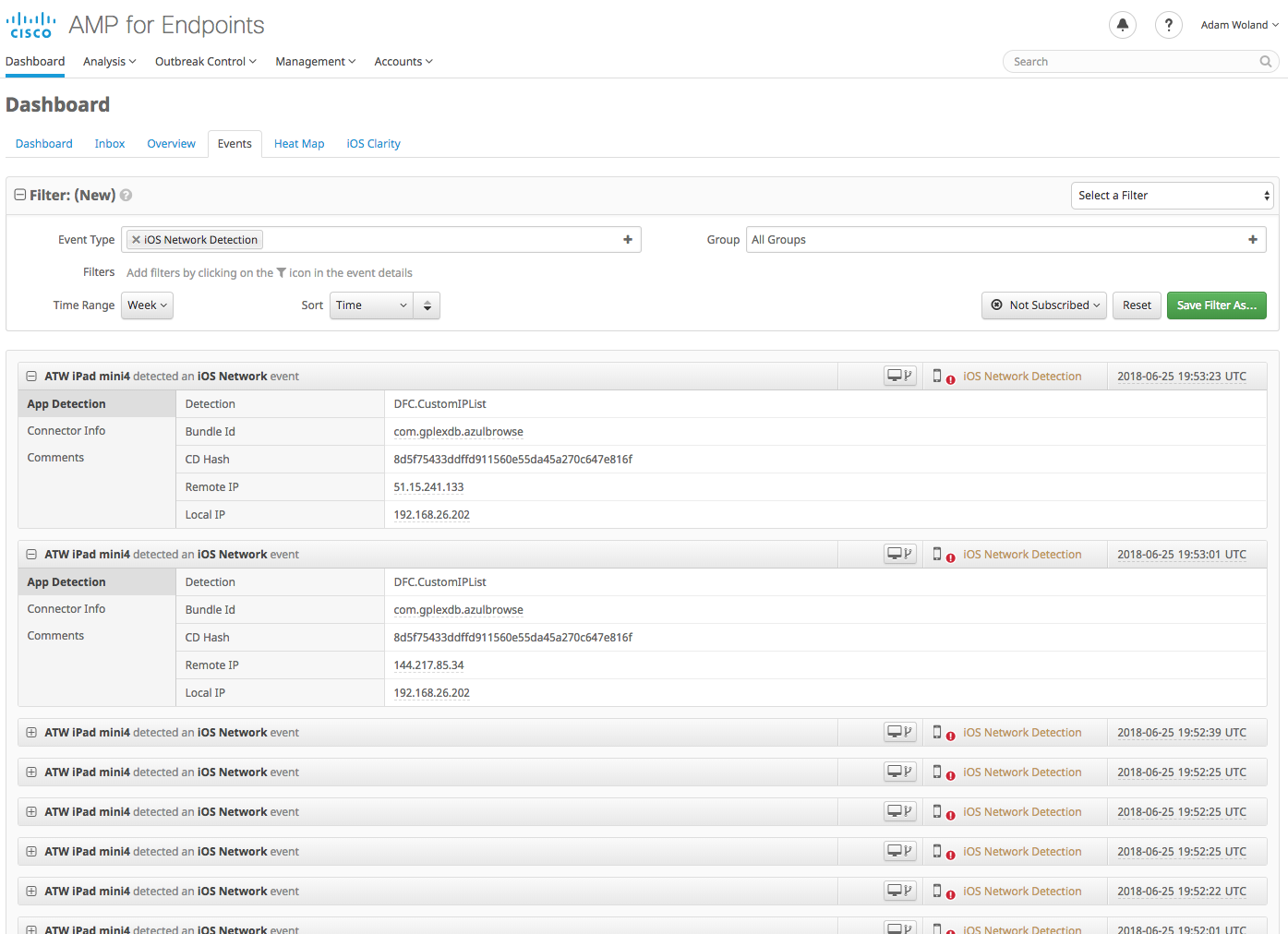Click the notifications bell icon
This screenshot has width=1288, height=934.
[x=1122, y=25]
